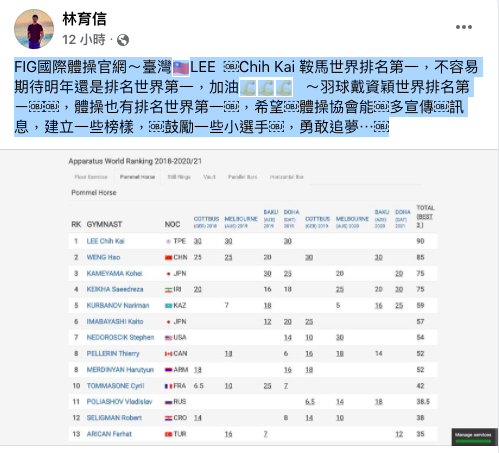Open gymnast link ARICAN Ferhat
499x453 pixels.
click(109, 434)
